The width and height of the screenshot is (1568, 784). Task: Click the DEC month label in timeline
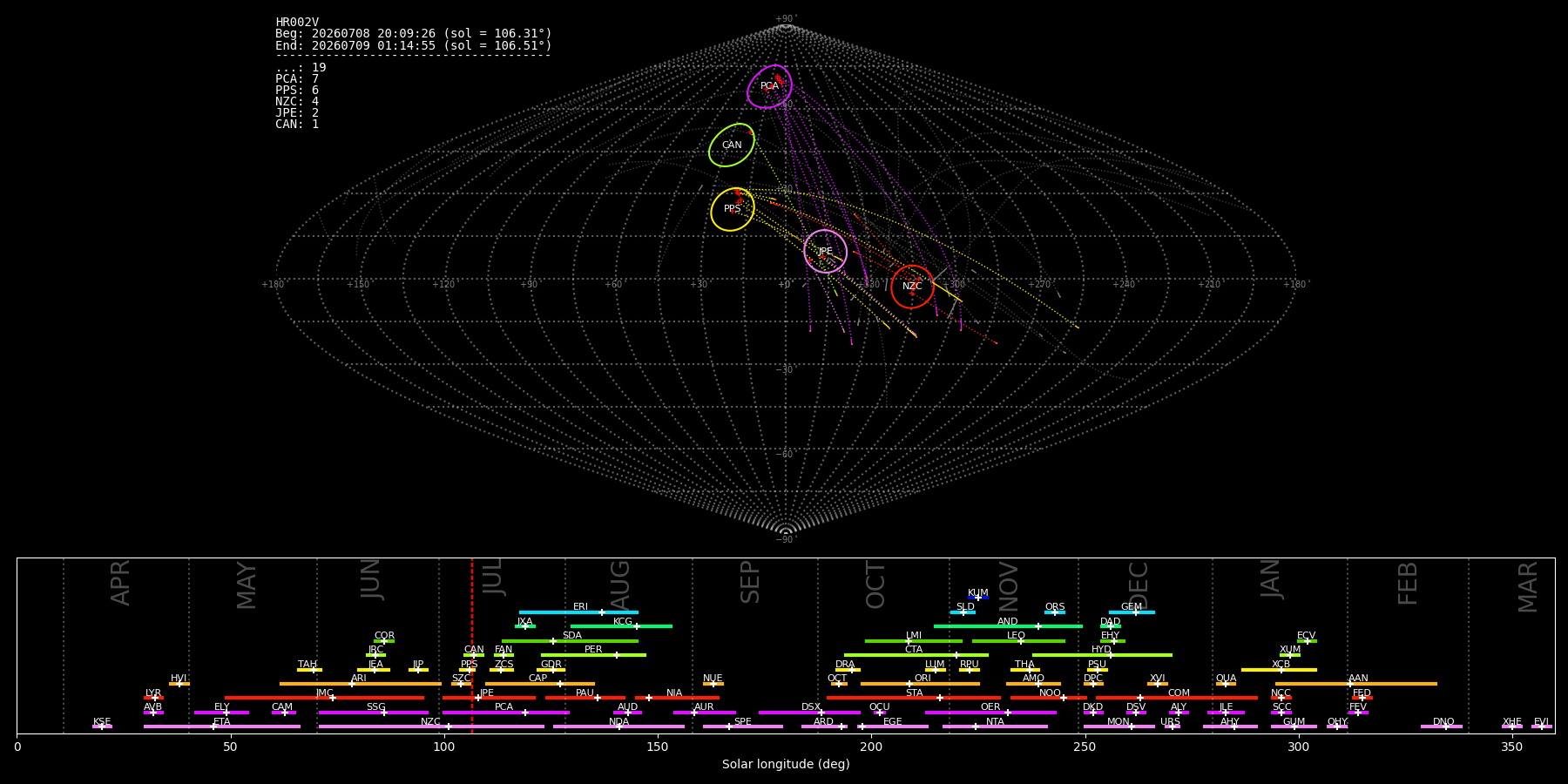click(x=1139, y=584)
